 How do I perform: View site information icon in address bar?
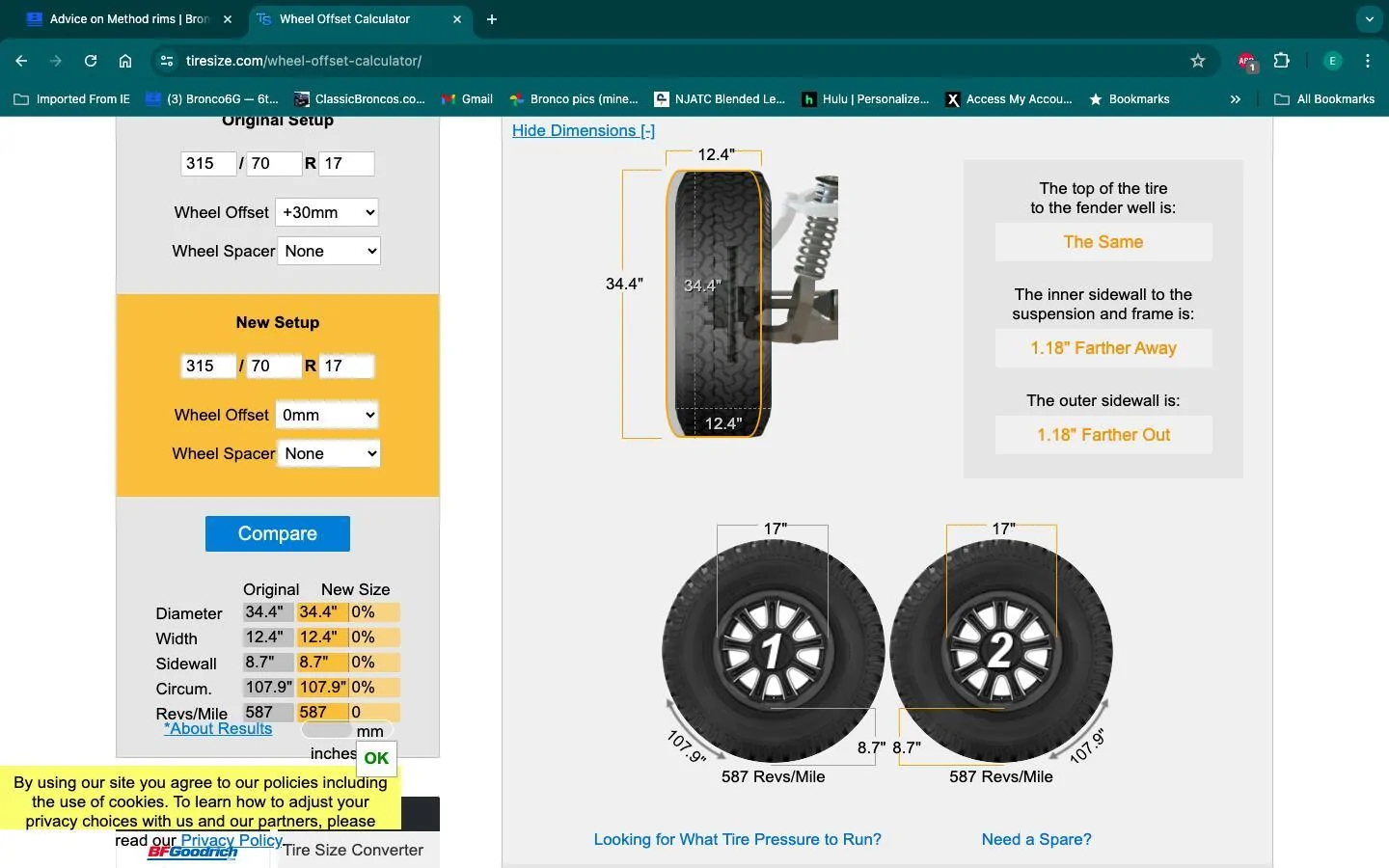pyautogui.click(x=167, y=61)
